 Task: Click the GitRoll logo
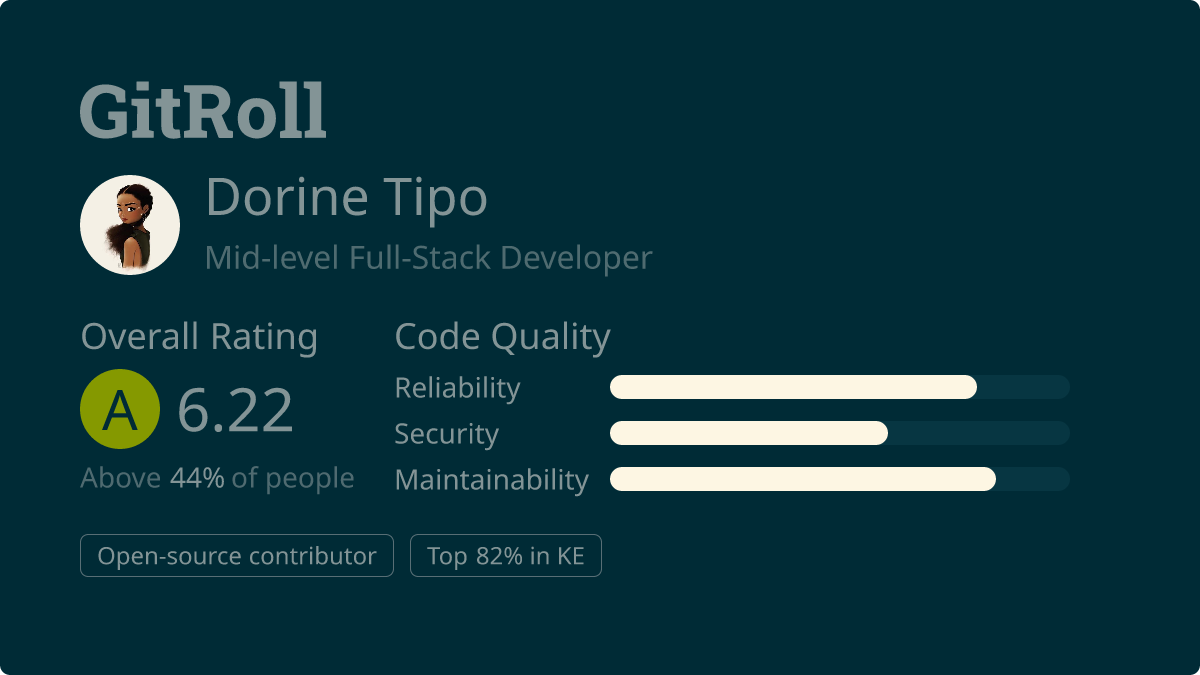point(203,110)
